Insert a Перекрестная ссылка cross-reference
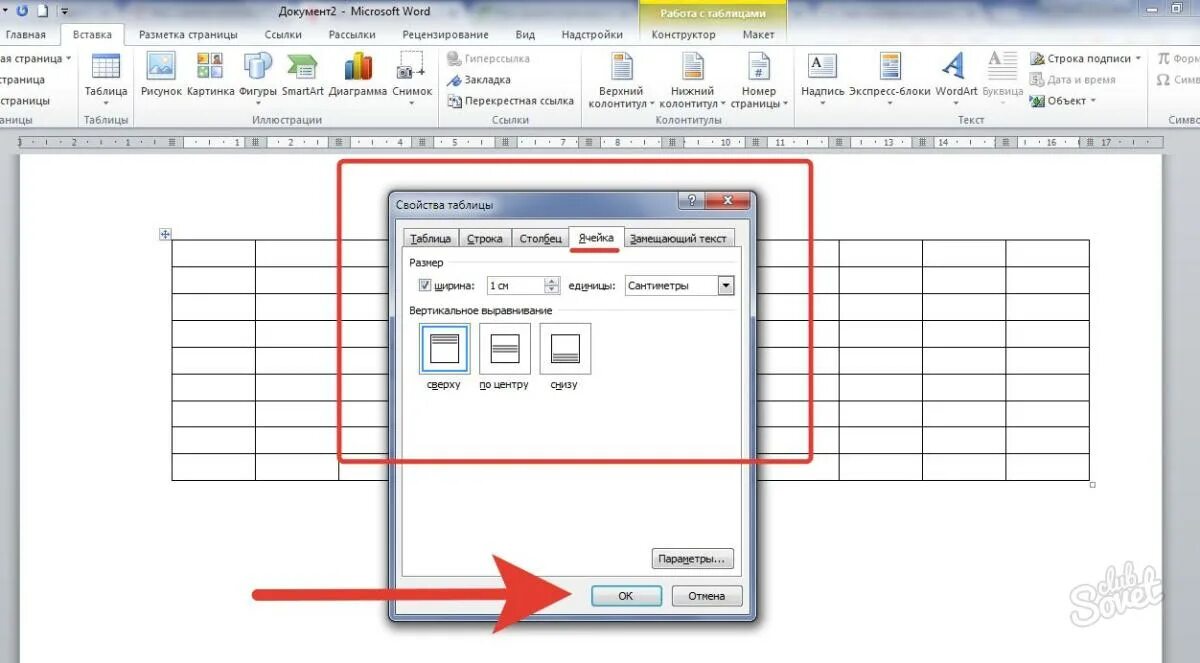 (510, 101)
